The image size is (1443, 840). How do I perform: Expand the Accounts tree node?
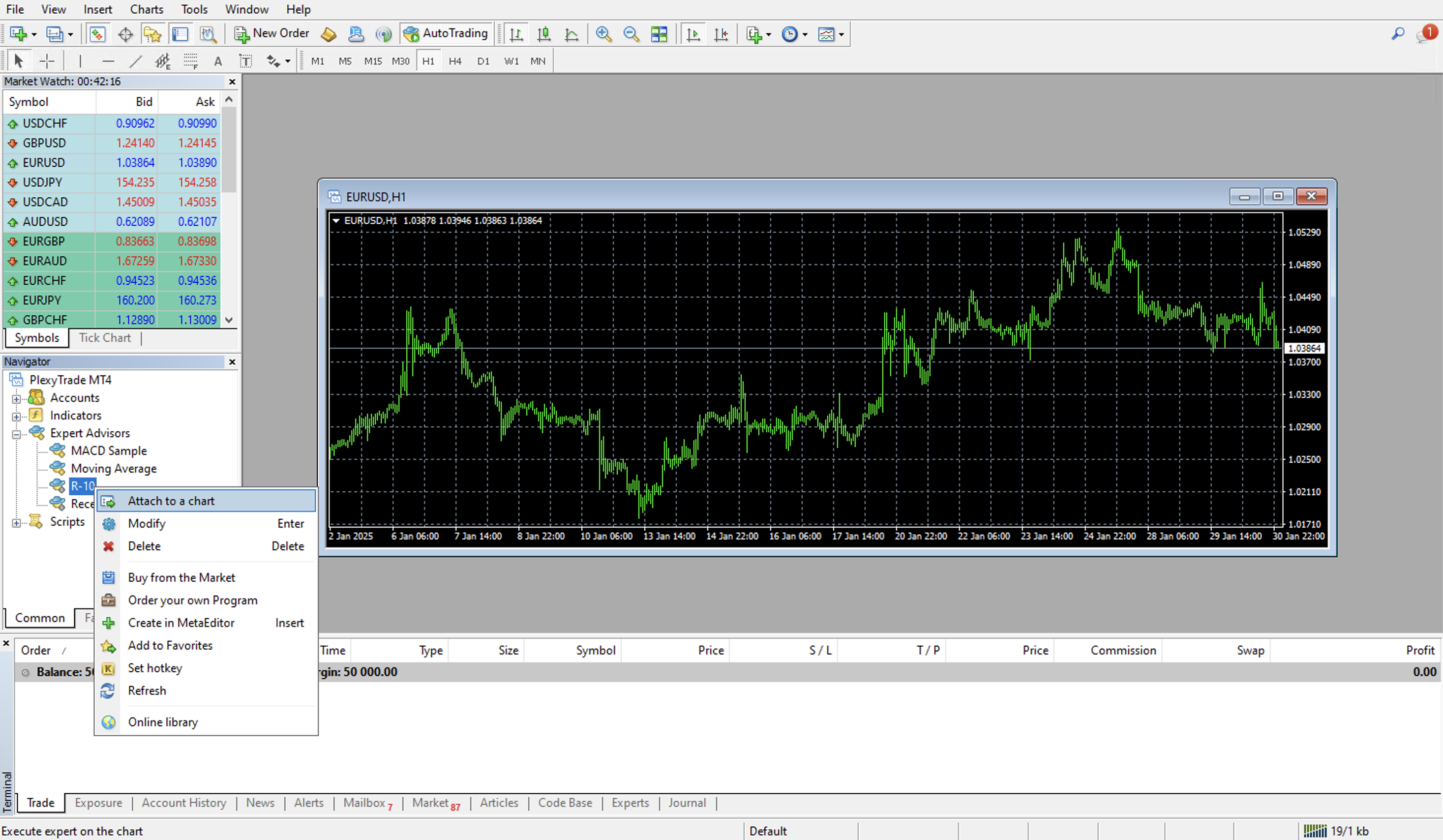pos(17,398)
